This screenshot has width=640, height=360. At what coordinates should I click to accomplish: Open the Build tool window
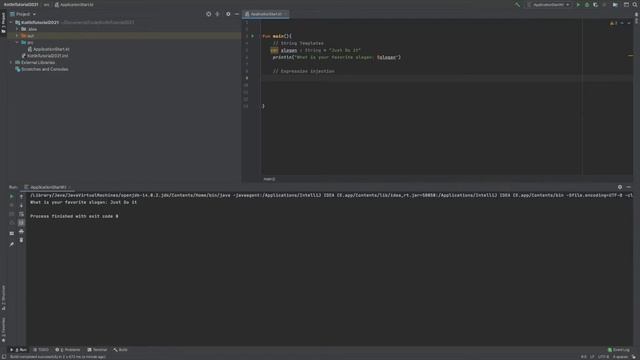[120, 350]
